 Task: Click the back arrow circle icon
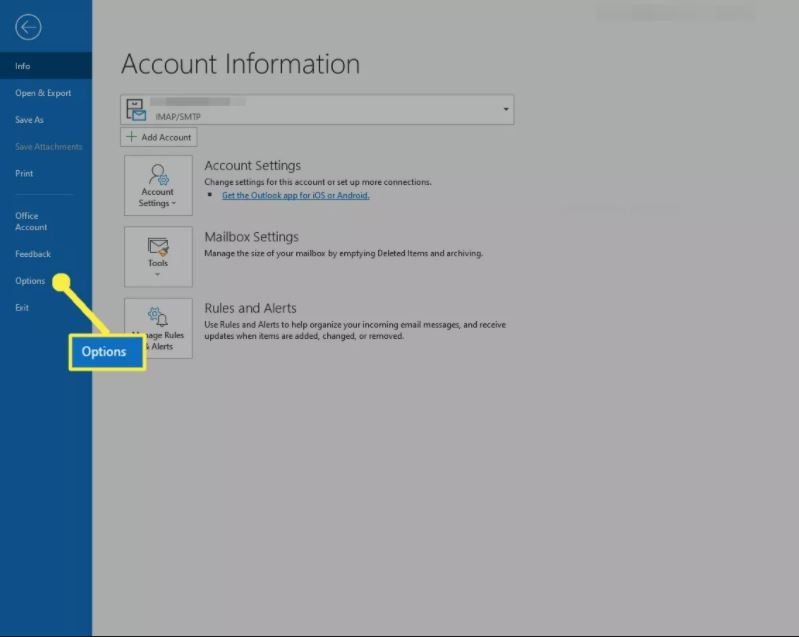(x=28, y=27)
